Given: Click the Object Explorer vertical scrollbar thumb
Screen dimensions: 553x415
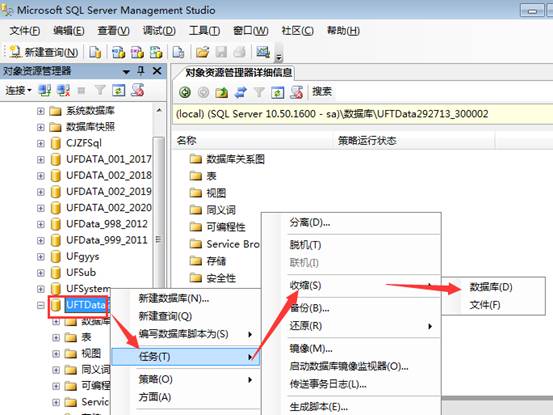Looking at the screenshot, I should click(159, 212).
